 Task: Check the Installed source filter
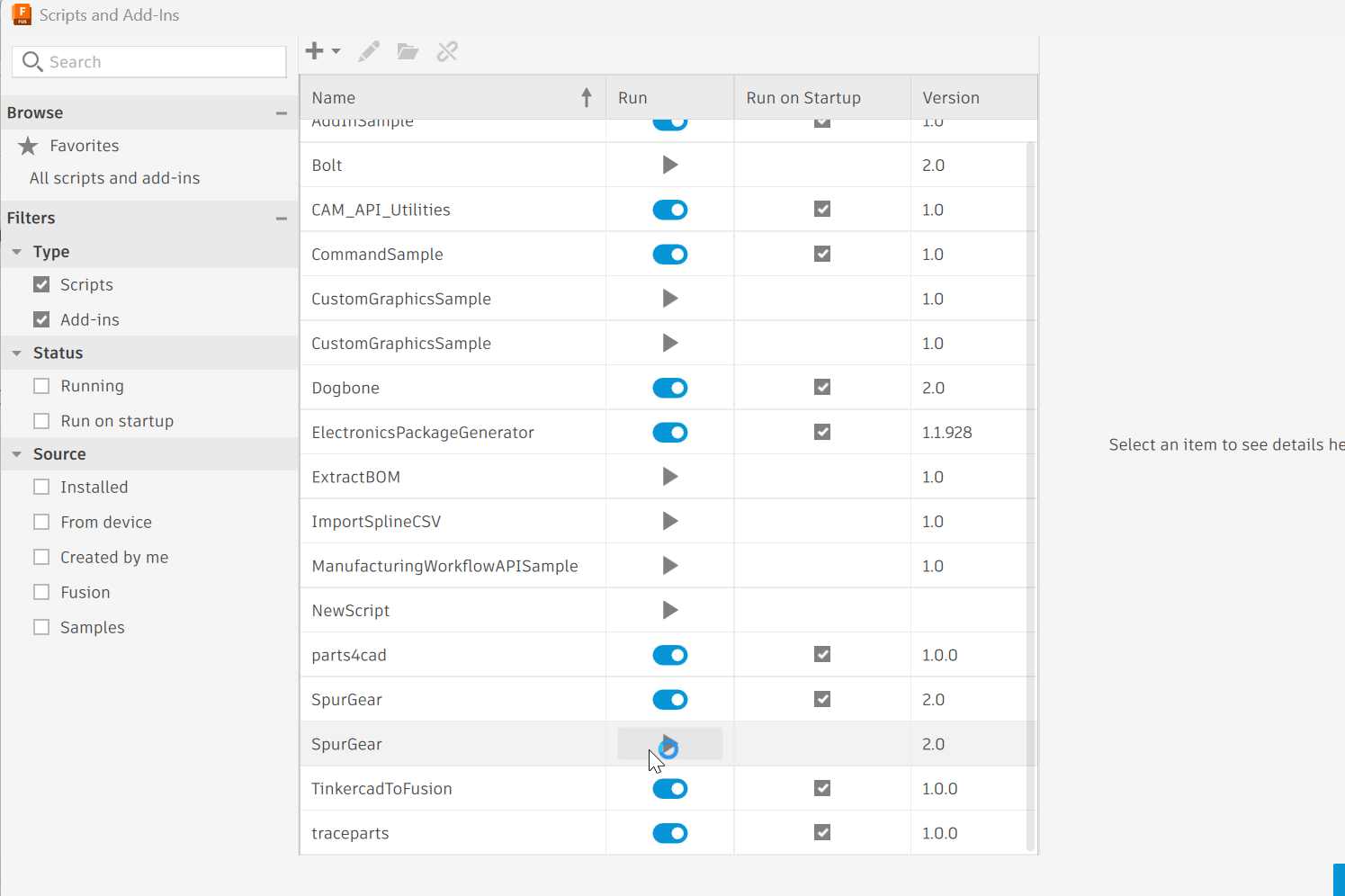41,487
